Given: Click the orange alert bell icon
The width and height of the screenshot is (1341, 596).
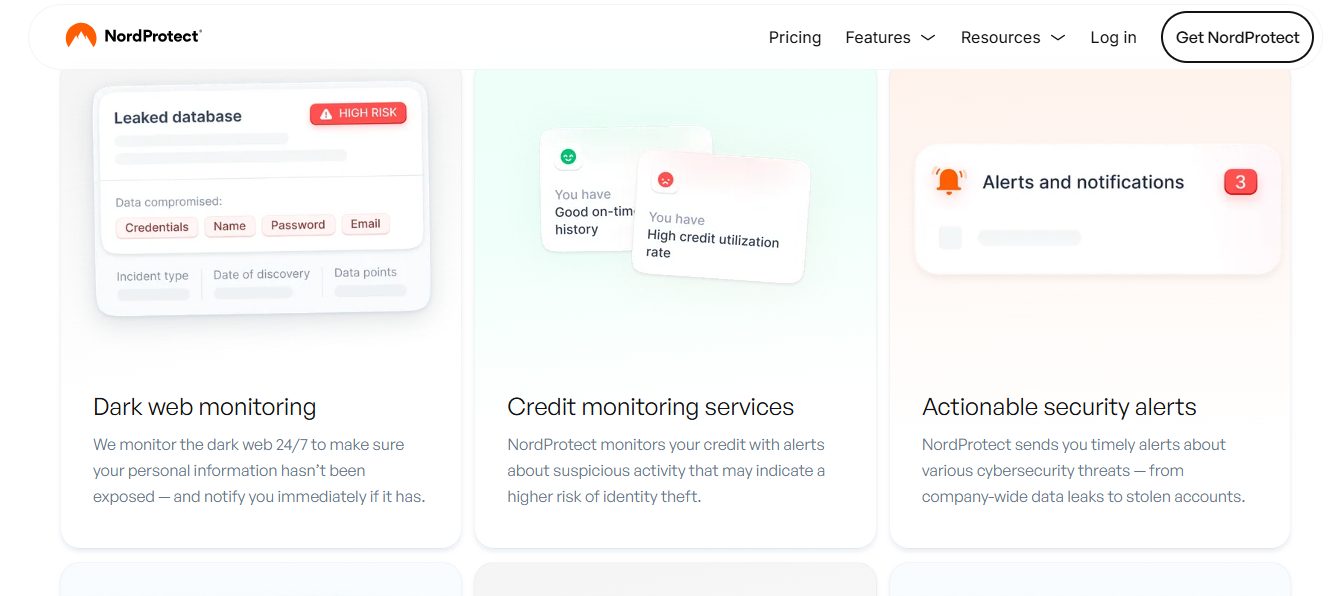Looking at the screenshot, I should [948, 181].
